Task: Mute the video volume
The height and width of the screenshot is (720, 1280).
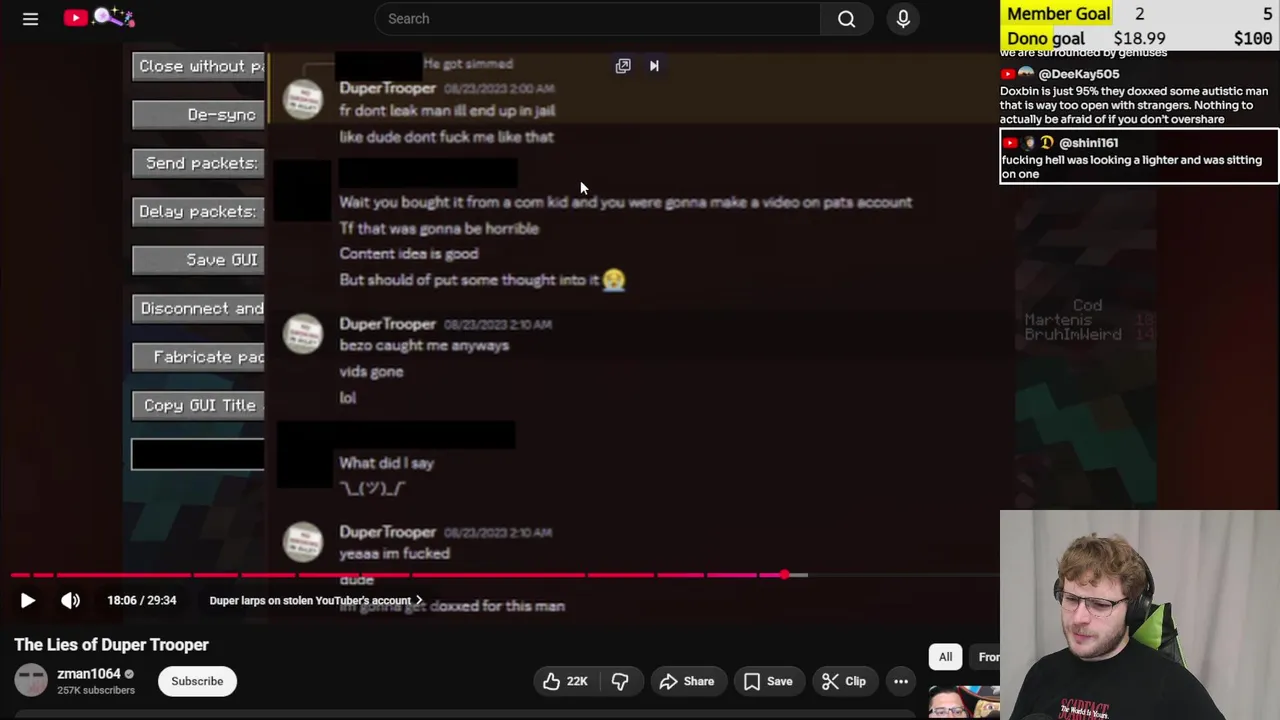Action: click(70, 600)
